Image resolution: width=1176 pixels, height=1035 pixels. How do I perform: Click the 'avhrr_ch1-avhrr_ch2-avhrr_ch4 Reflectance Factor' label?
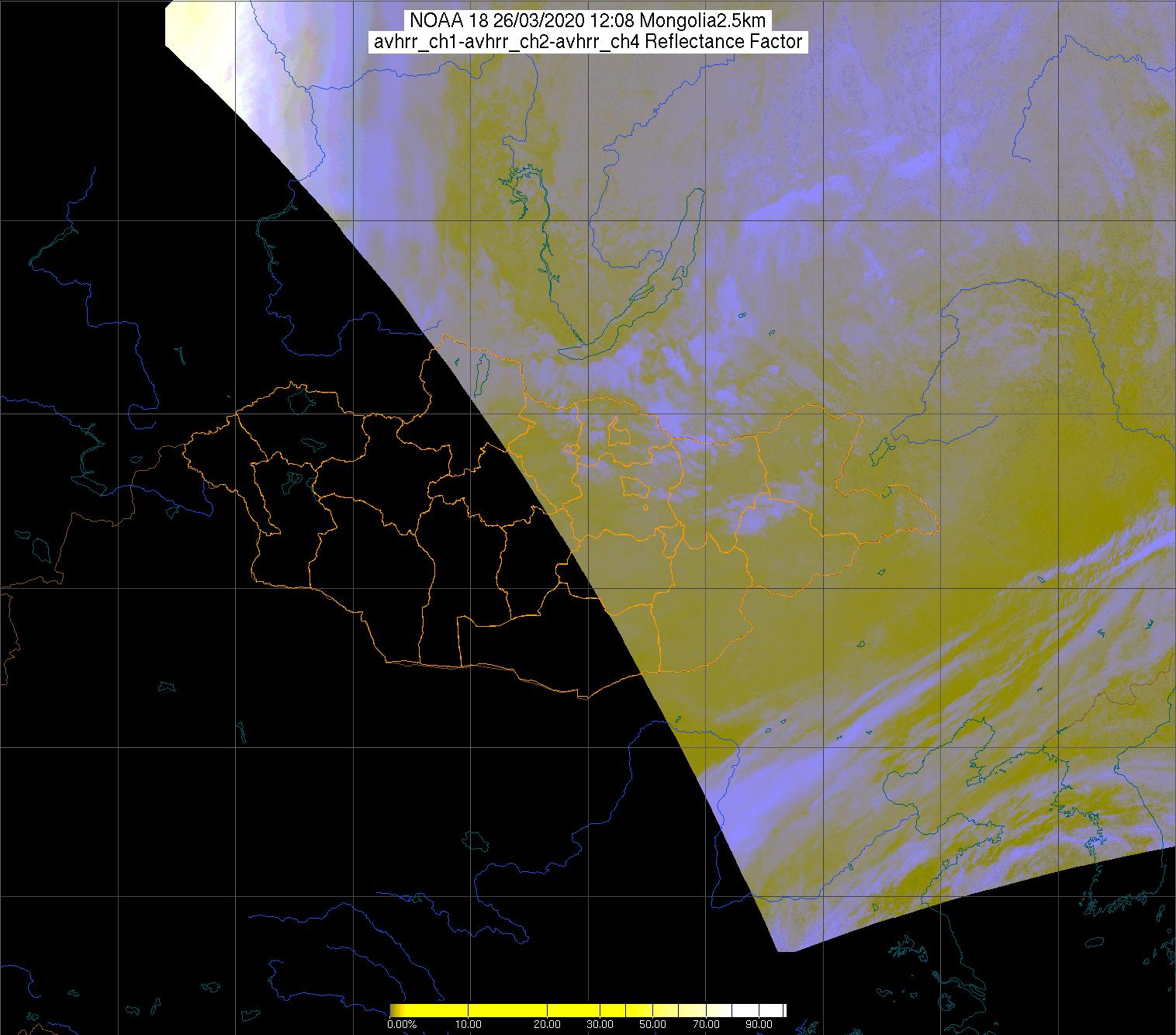[x=587, y=42]
